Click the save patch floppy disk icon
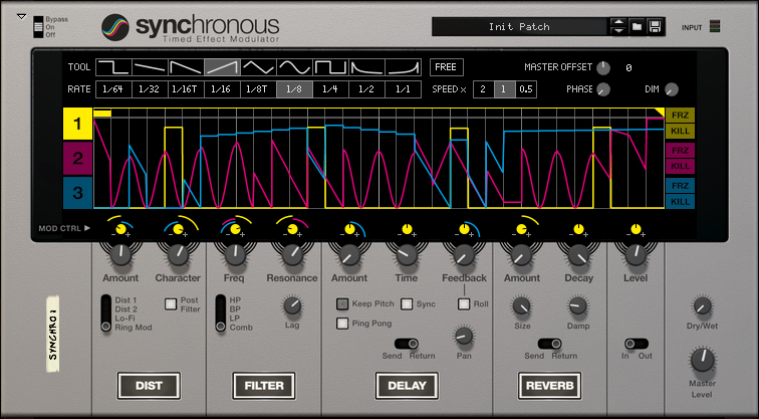The height and width of the screenshot is (419, 759). coord(655,26)
